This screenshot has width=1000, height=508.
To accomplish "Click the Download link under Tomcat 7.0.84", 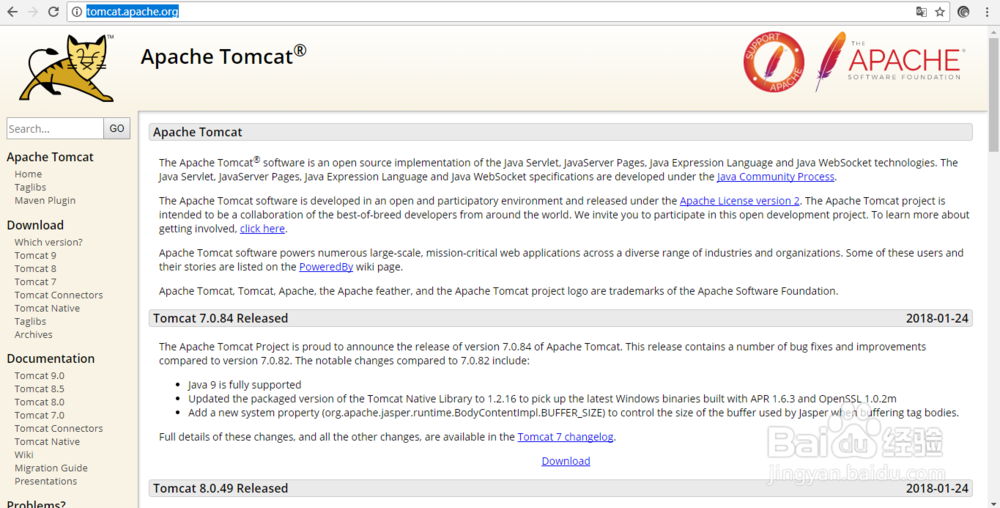I will click(566, 461).
